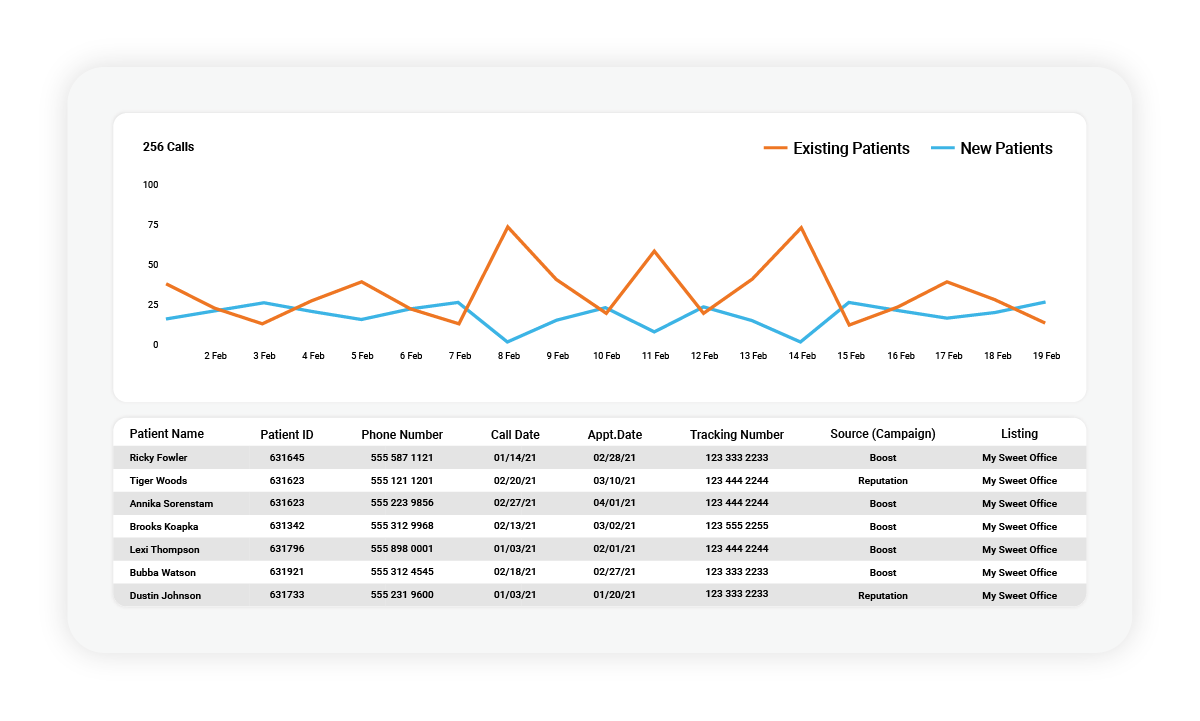The image size is (1200, 721).
Task: Click the Boost campaign for Lexi Thompson
Action: 881,549
